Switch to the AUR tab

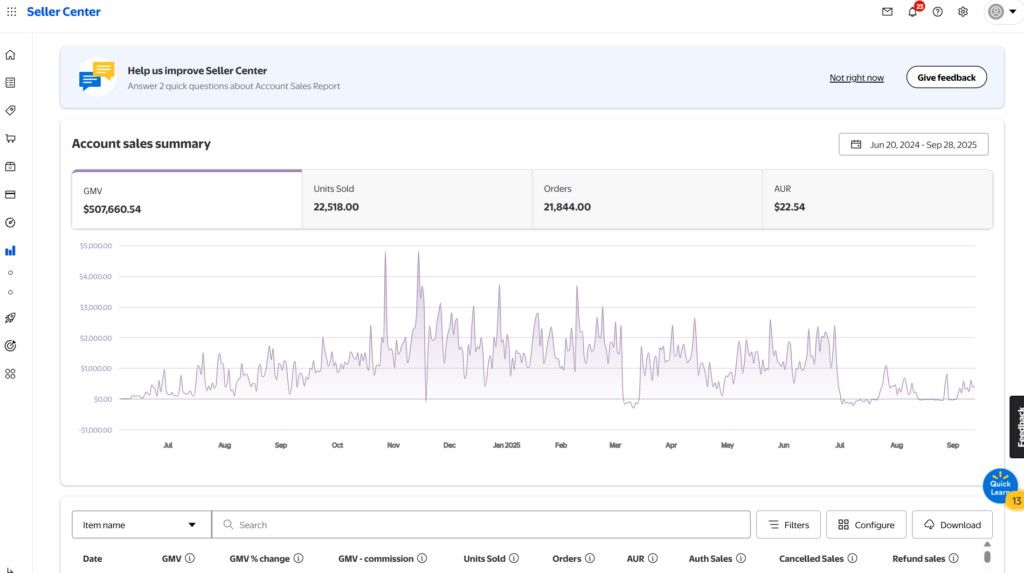click(877, 198)
